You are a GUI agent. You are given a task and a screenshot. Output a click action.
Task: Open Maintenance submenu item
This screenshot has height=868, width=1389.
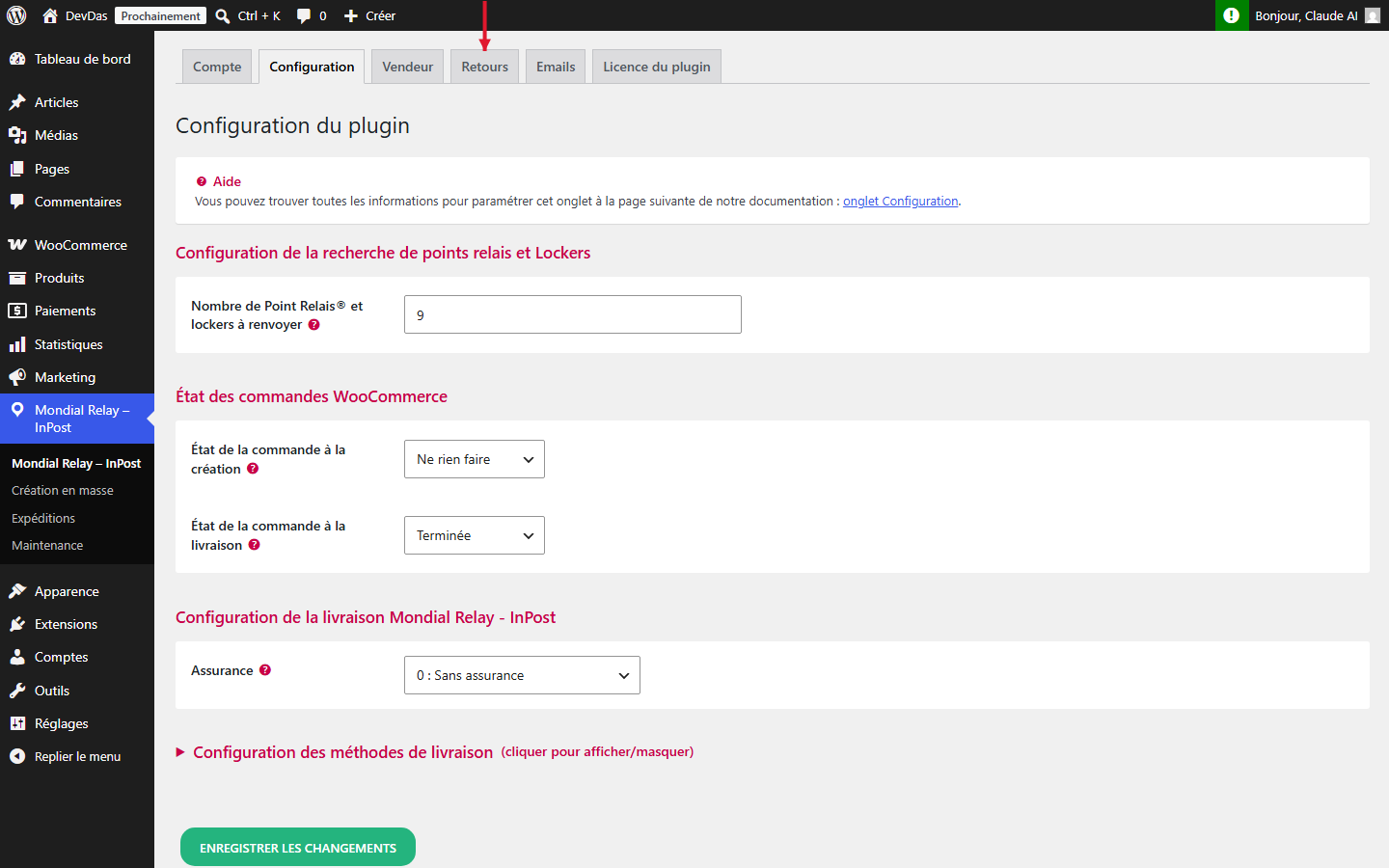[x=47, y=546]
